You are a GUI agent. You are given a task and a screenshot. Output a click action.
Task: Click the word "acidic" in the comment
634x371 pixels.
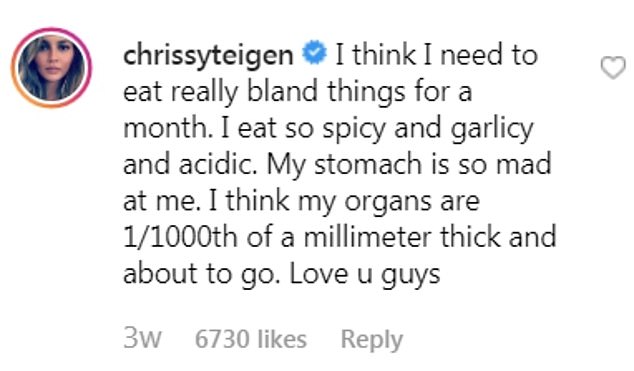click(218, 164)
